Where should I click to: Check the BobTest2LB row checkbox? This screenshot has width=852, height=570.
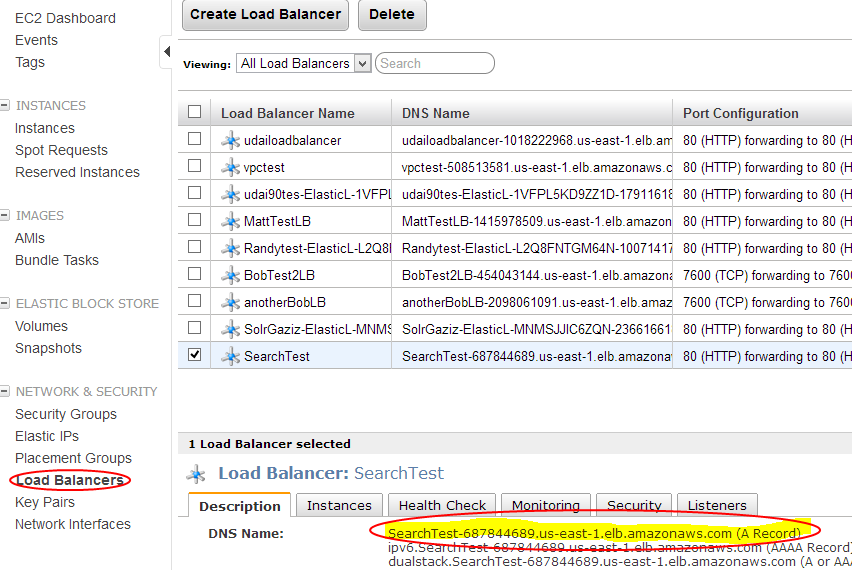point(194,273)
